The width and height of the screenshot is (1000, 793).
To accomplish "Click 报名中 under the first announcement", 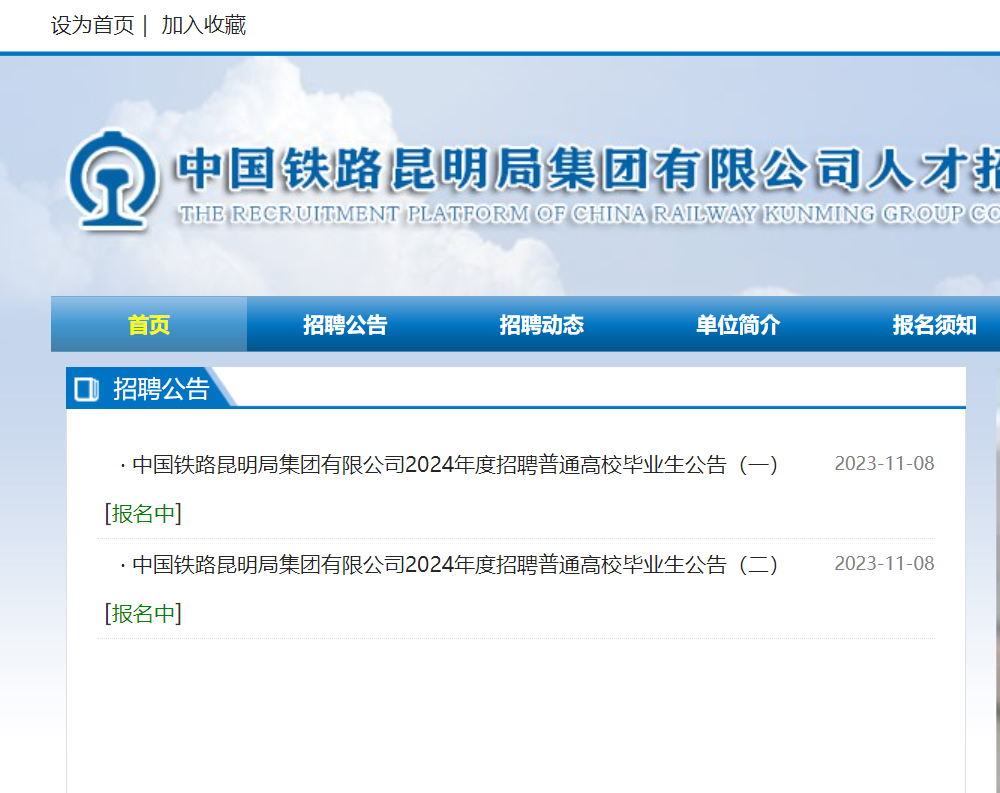I will [142, 513].
